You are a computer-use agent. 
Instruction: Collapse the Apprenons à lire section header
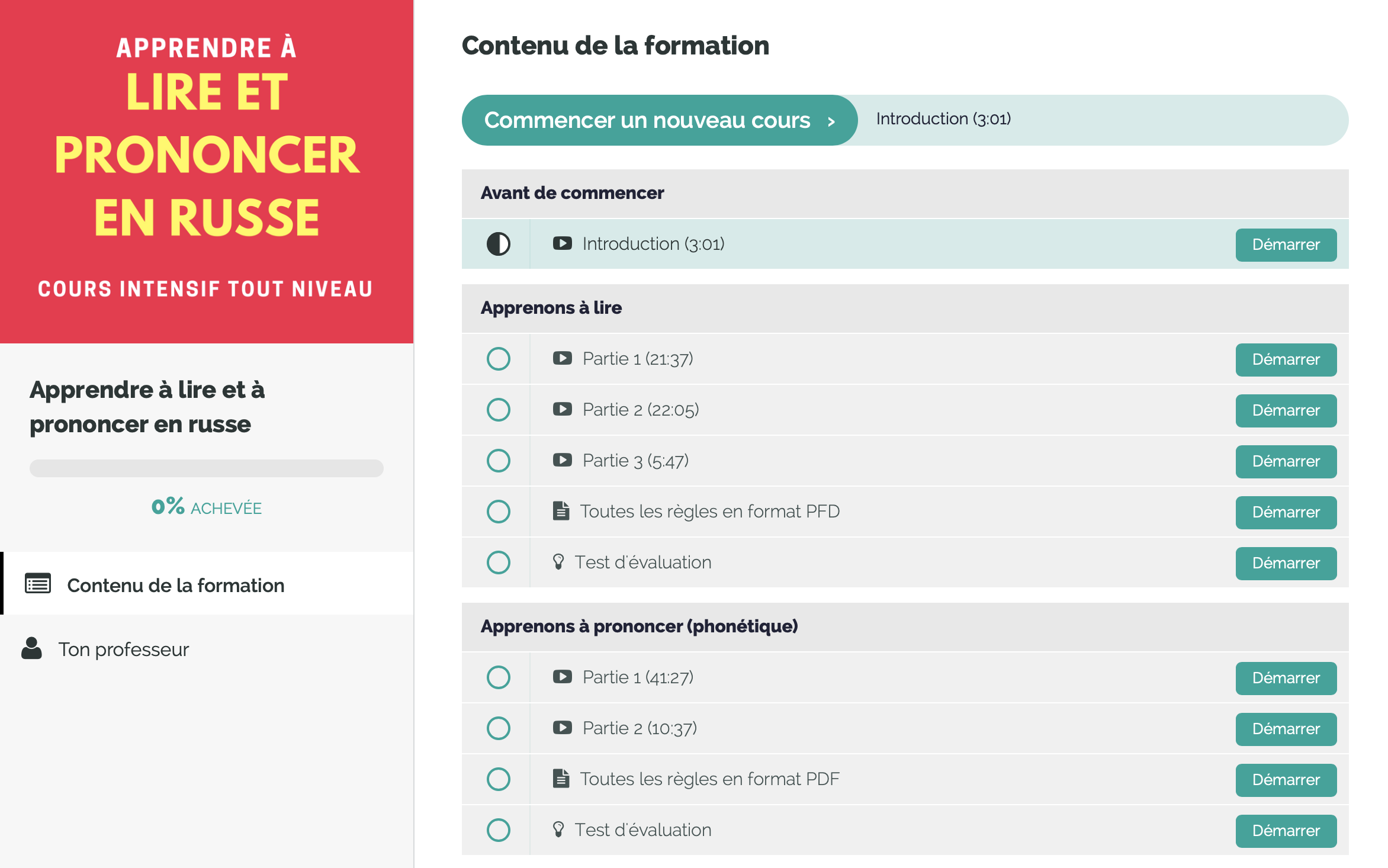(x=905, y=308)
